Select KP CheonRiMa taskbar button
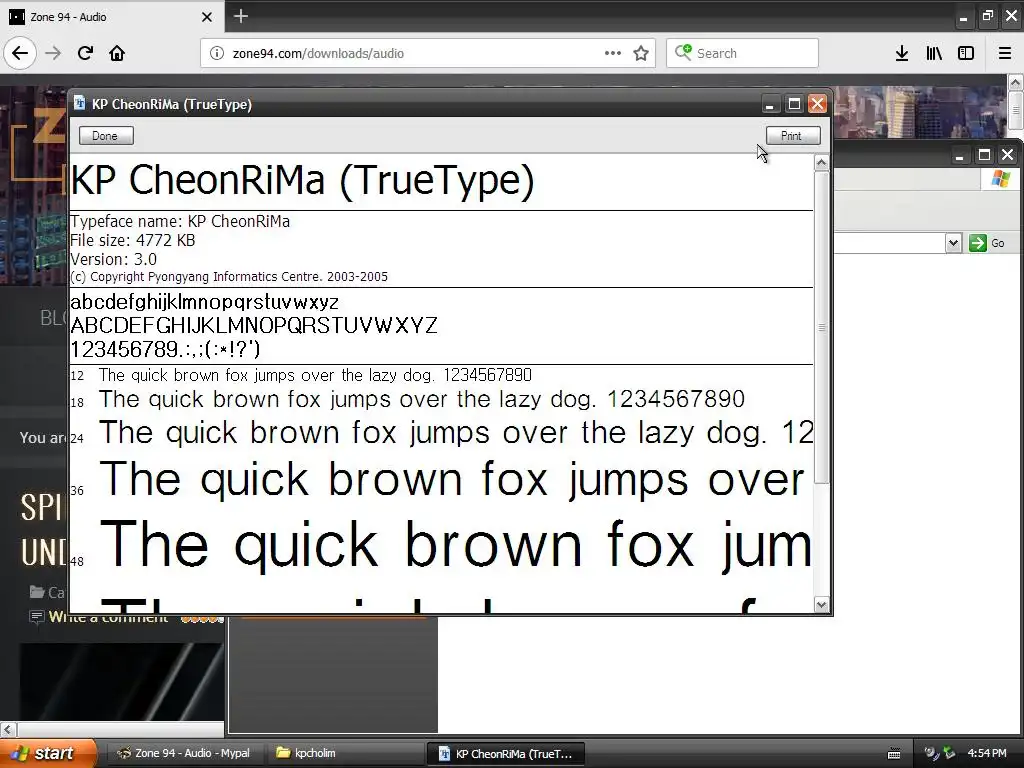This screenshot has height=768, width=1024. 505,753
